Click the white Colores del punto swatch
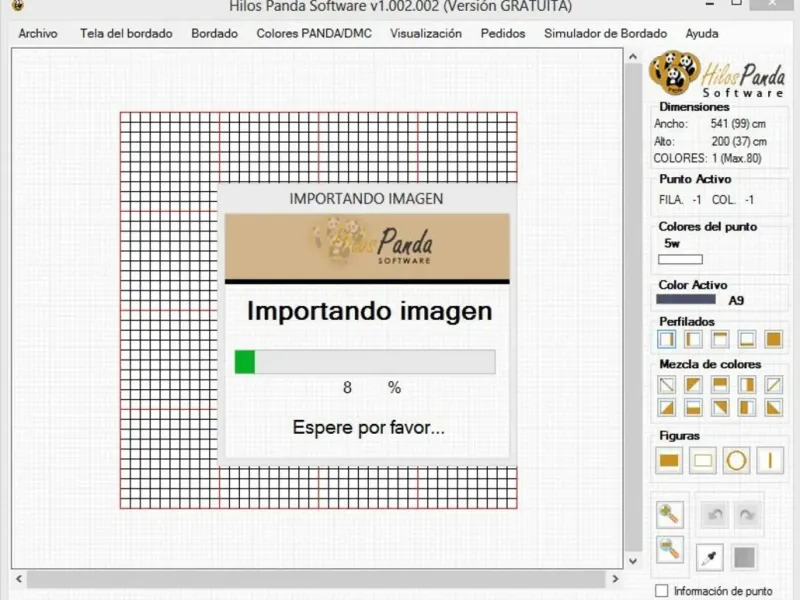This screenshot has height=600, width=800. (680, 259)
